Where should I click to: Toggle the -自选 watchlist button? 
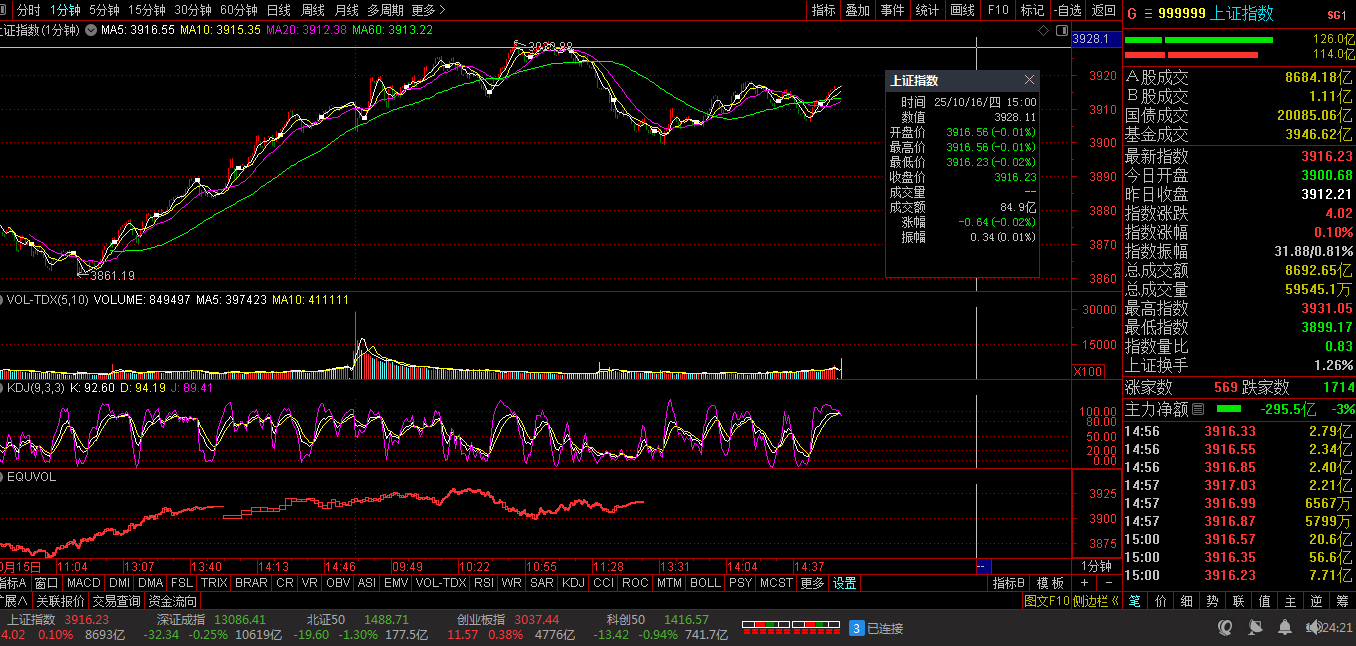[x=1068, y=10]
